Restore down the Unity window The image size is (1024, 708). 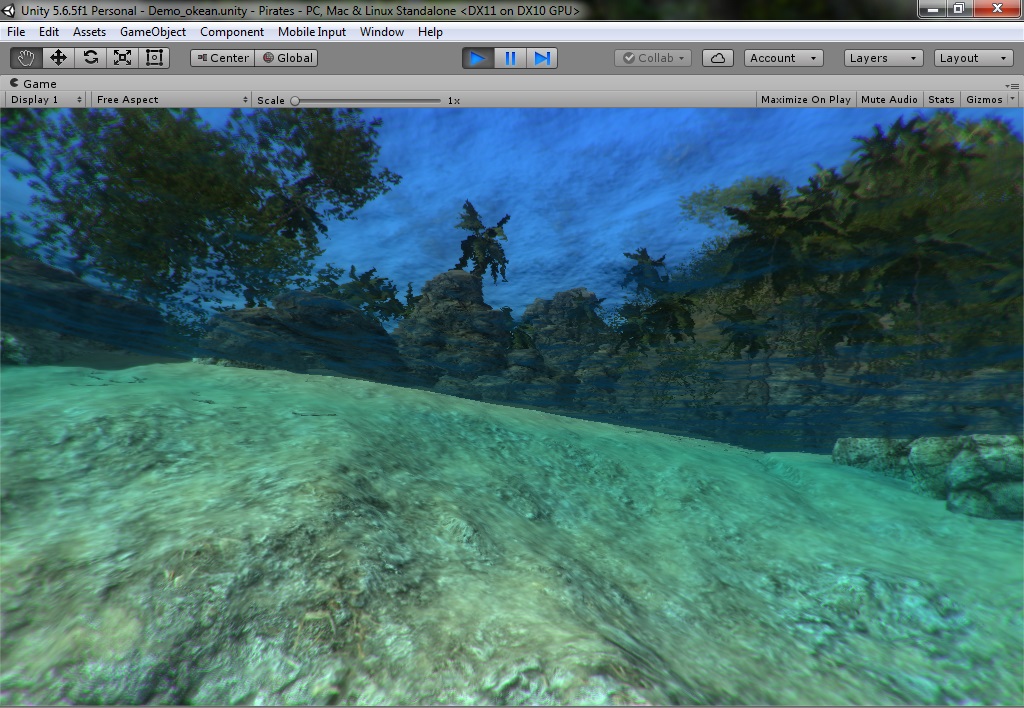959,8
